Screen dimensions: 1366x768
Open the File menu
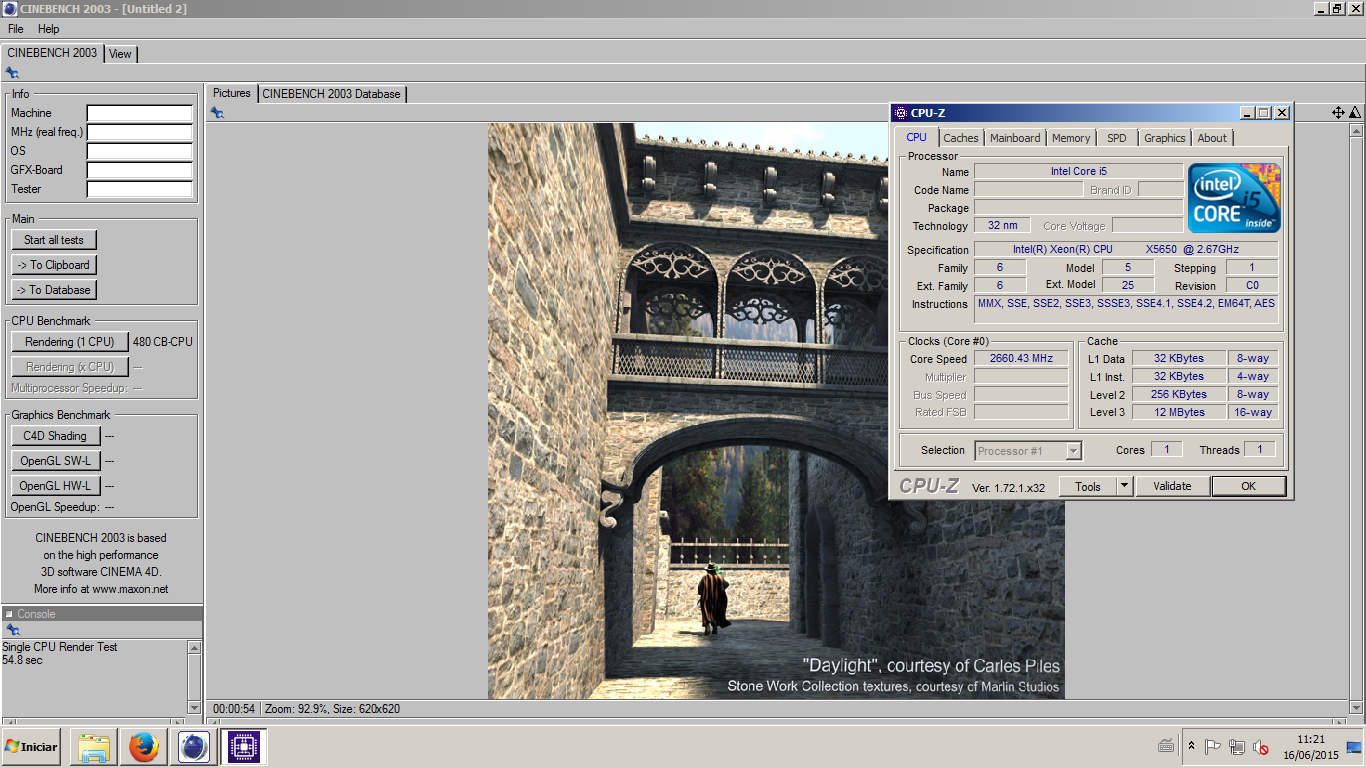click(16, 29)
